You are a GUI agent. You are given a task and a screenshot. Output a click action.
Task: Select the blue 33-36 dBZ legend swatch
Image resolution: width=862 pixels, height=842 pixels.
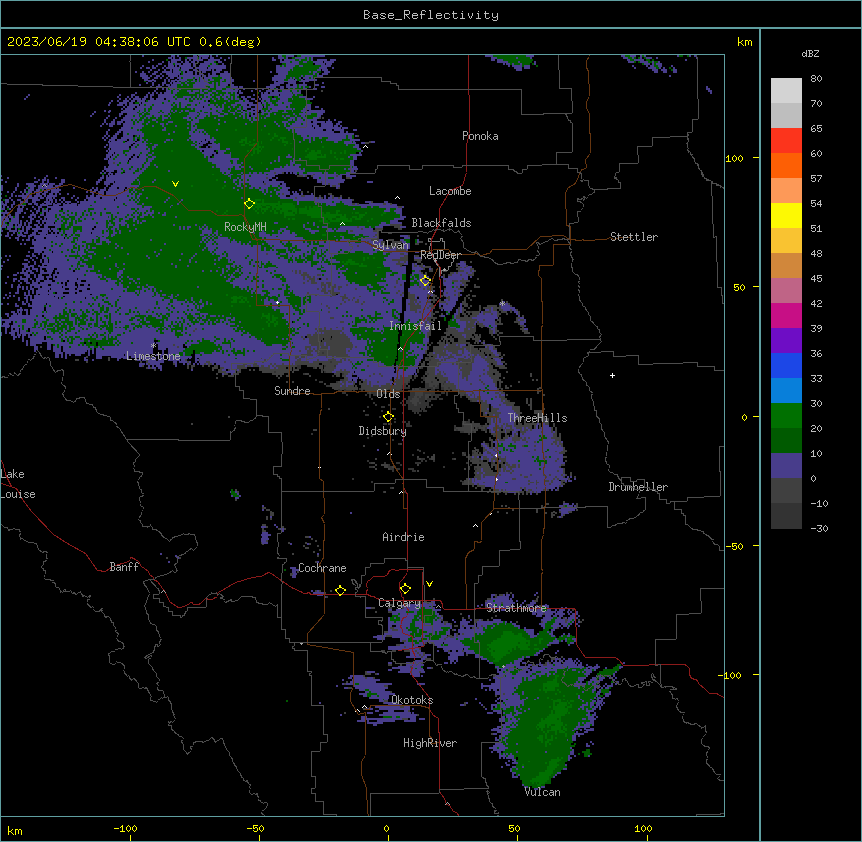[x=786, y=365]
